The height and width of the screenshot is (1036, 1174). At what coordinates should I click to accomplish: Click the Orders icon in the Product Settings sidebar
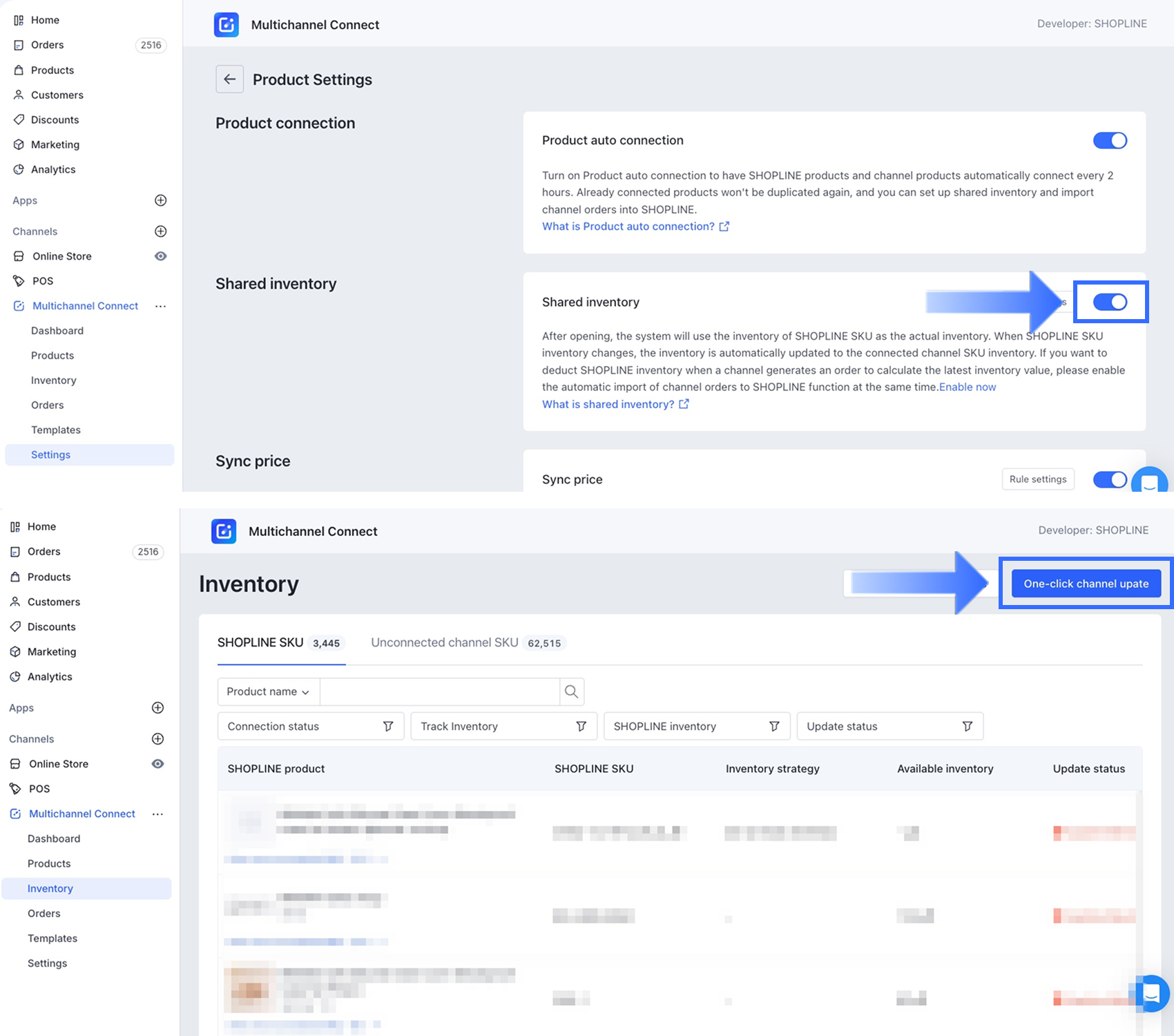pos(19,45)
